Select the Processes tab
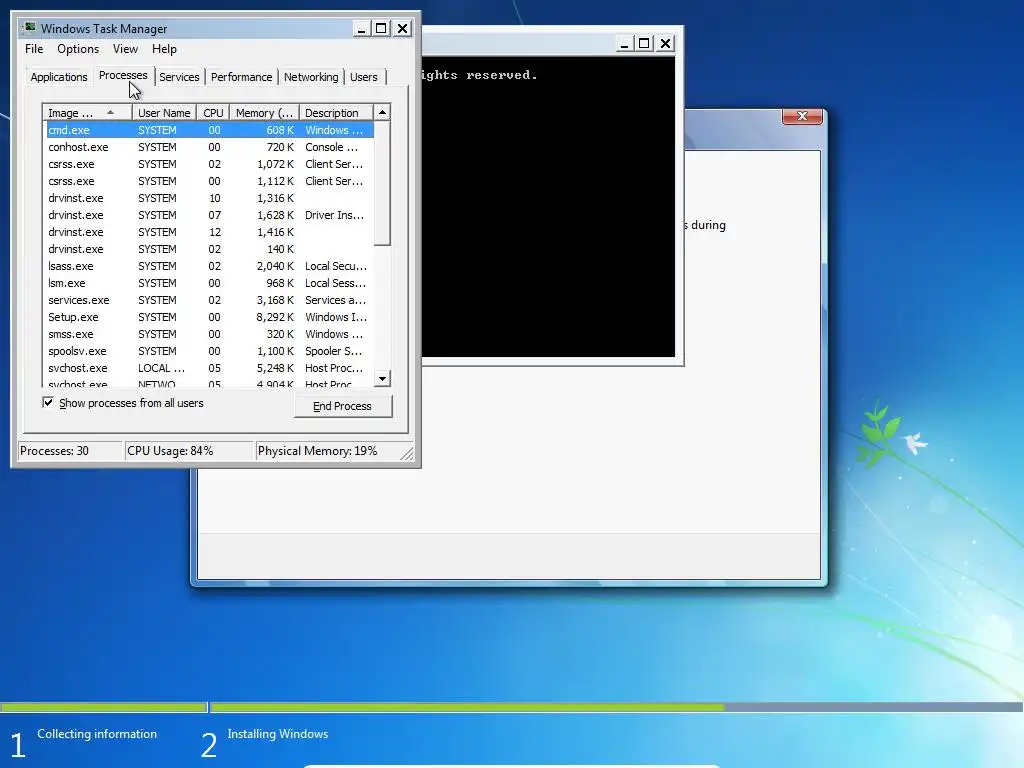This screenshot has height=768, width=1024. (123, 75)
